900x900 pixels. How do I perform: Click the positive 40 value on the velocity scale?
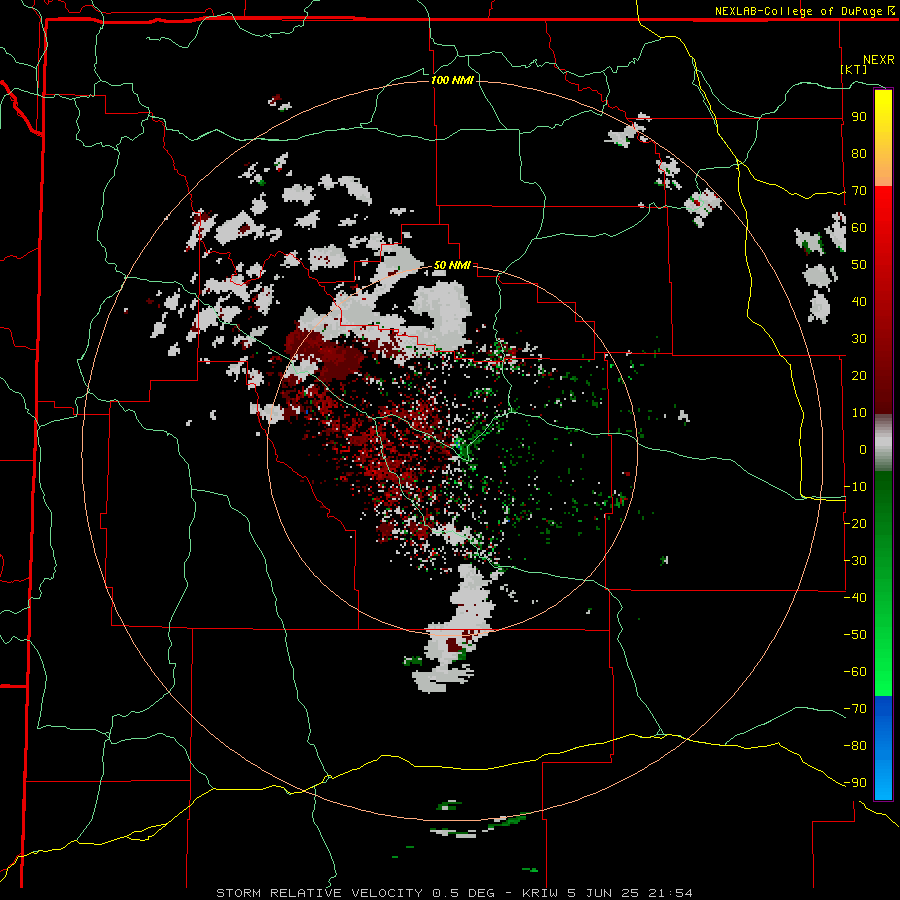pyautogui.click(x=859, y=301)
